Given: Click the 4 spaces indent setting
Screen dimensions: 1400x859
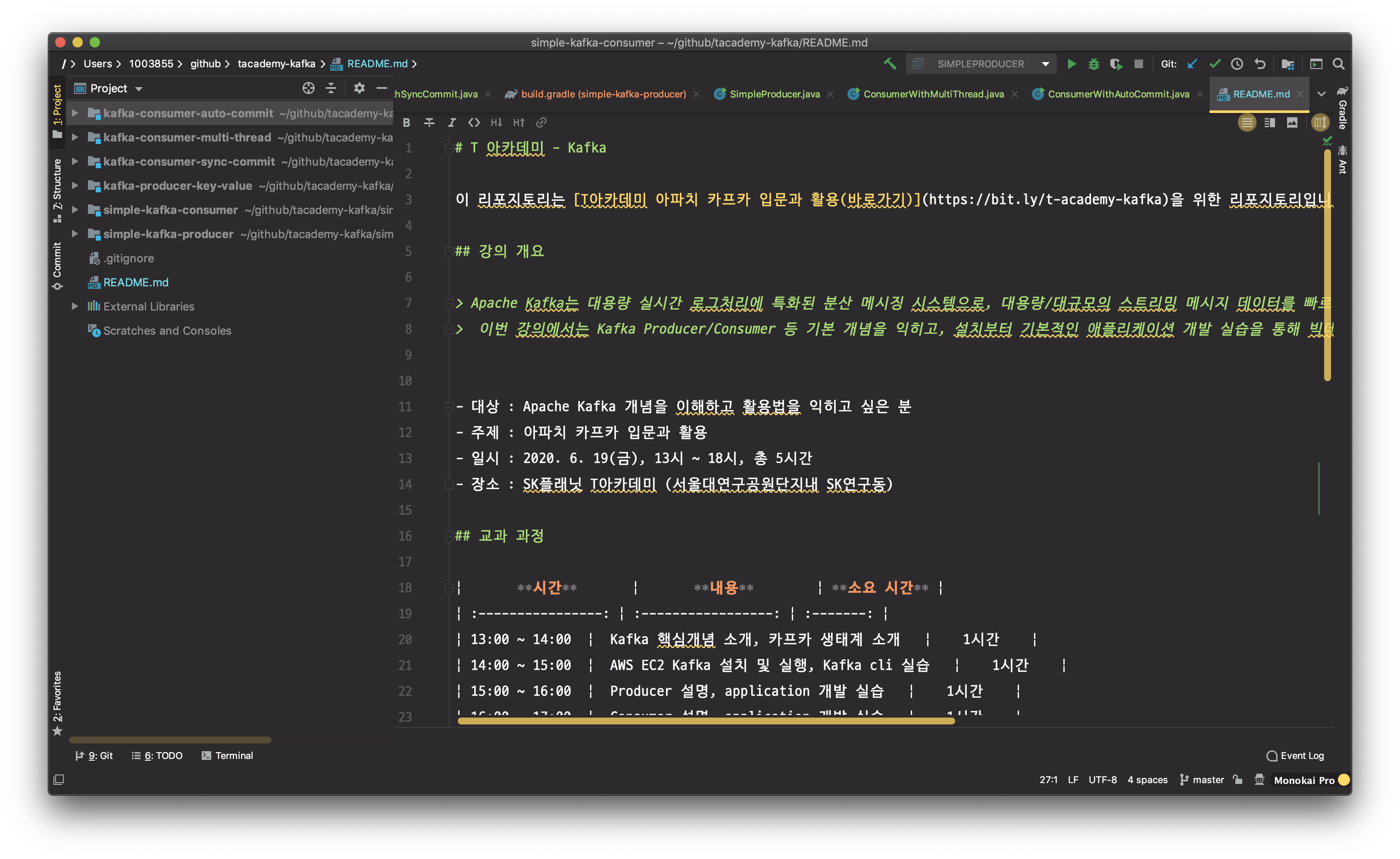Looking at the screenshot, I should (1147, 779).
